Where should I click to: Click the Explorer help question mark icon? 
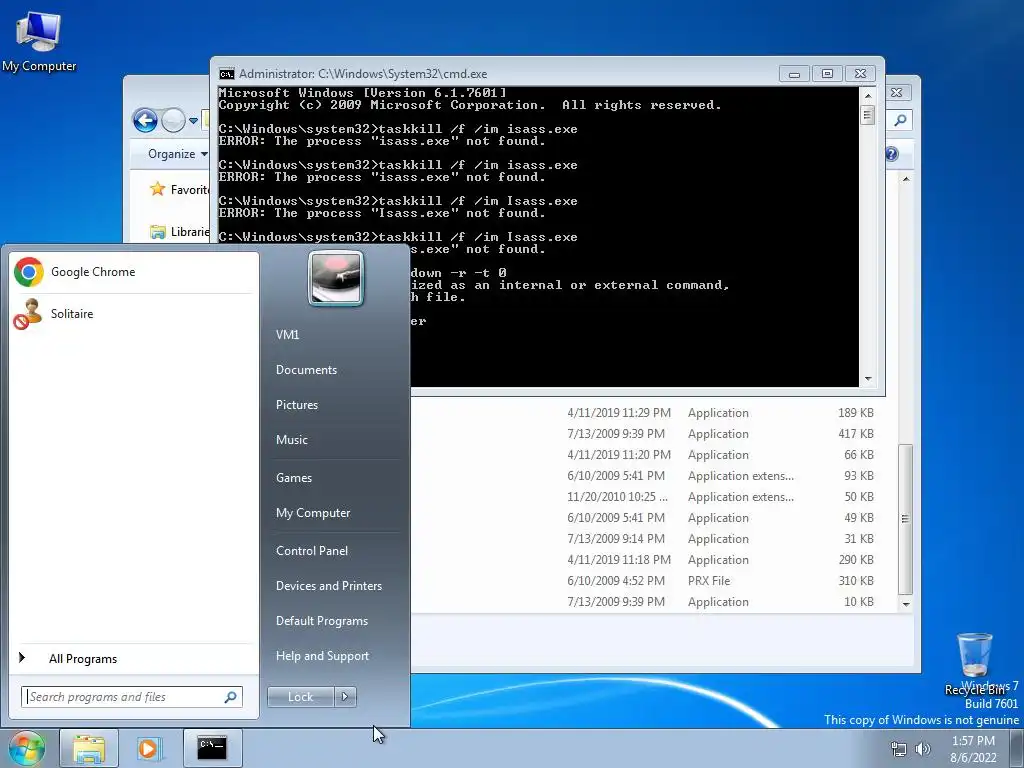[892, 154]
